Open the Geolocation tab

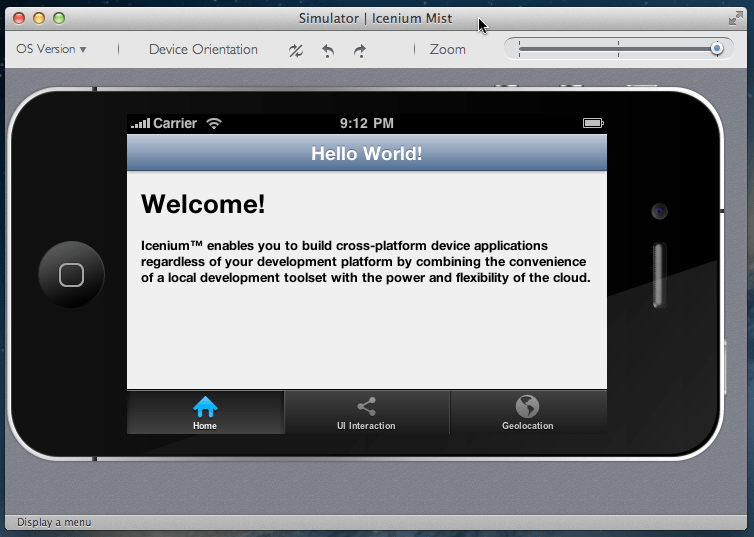[528, 412]
